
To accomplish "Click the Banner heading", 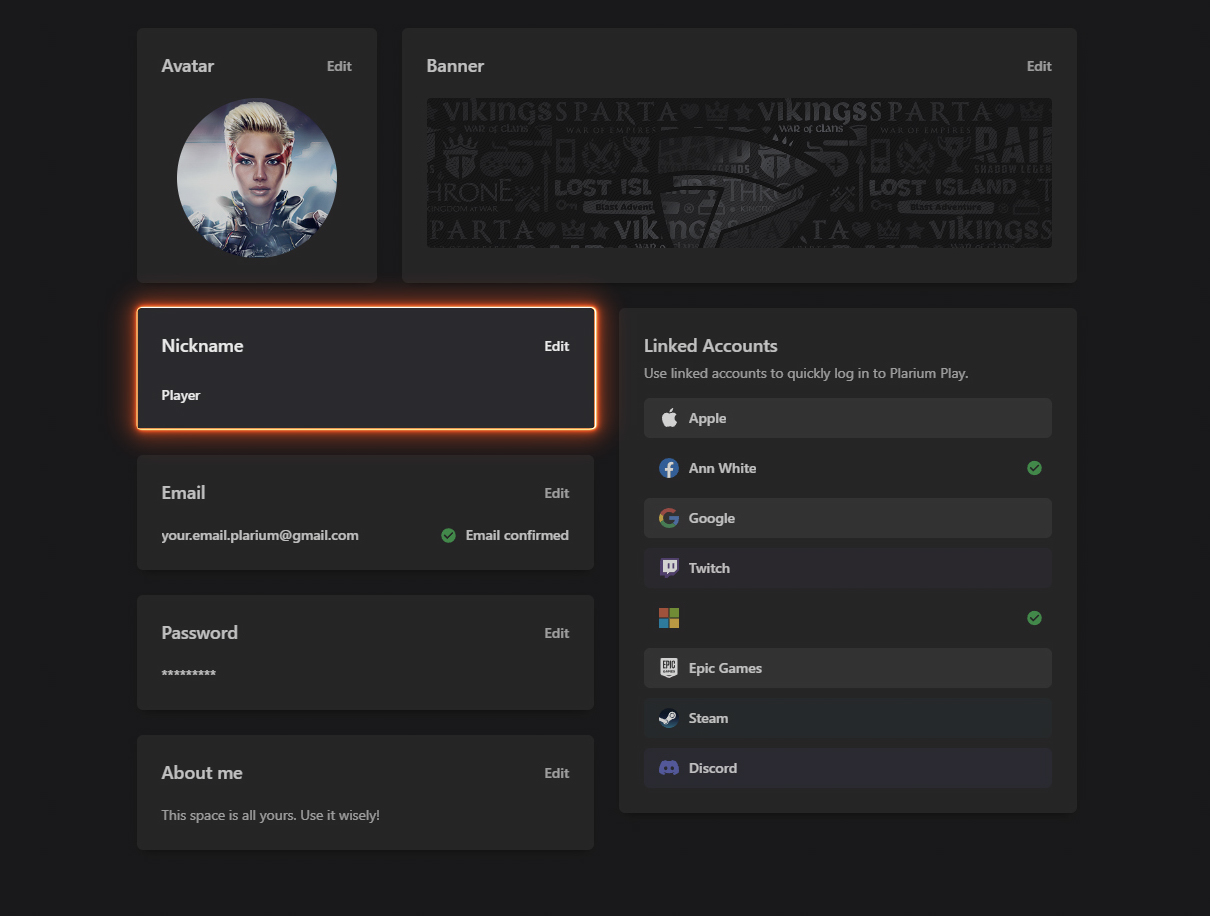I will [455, 66].
